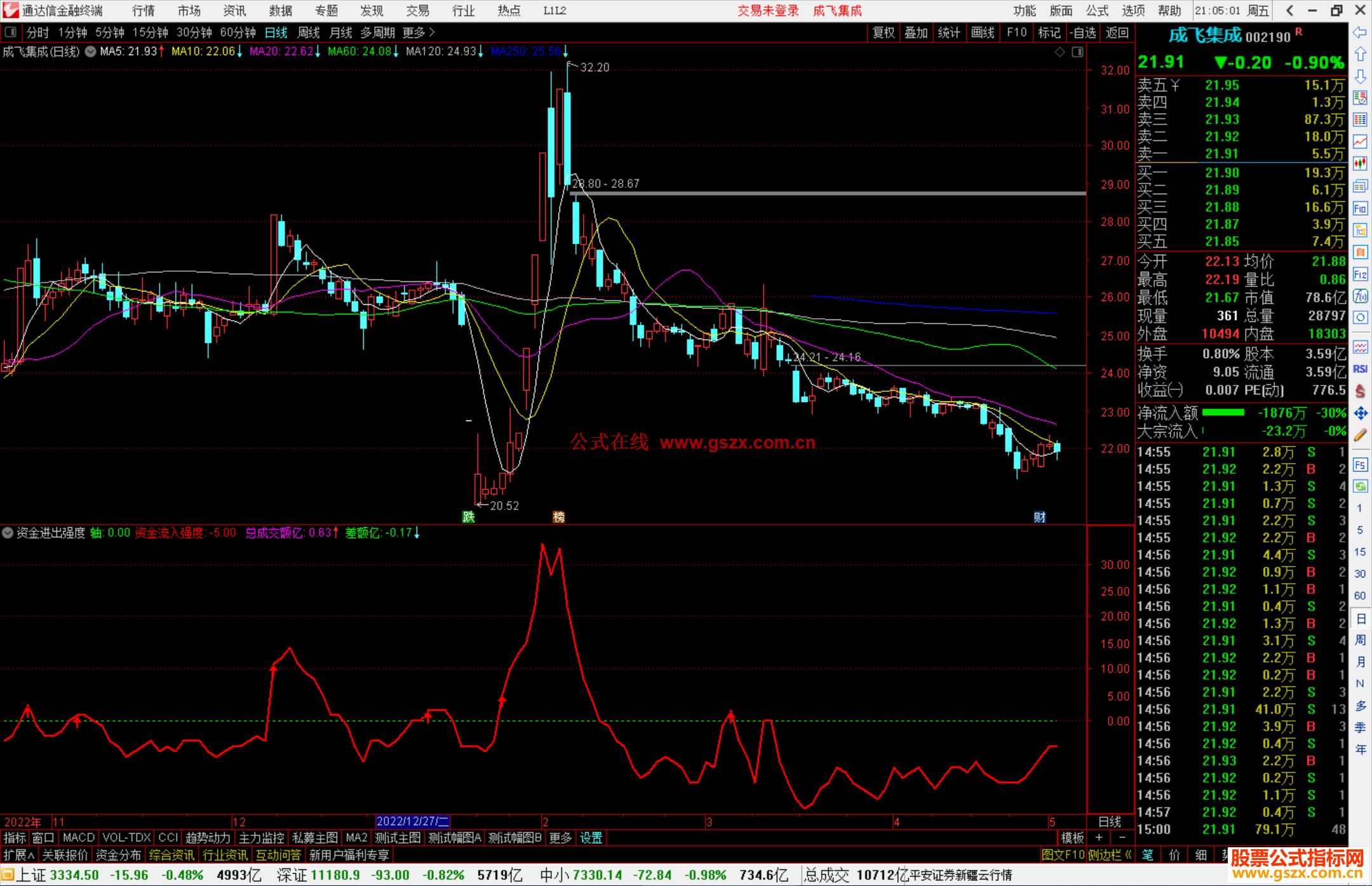Switch to the 周线 weekly tab
The height and width of the screenshot is (886, 1372).
pos(308,32)
